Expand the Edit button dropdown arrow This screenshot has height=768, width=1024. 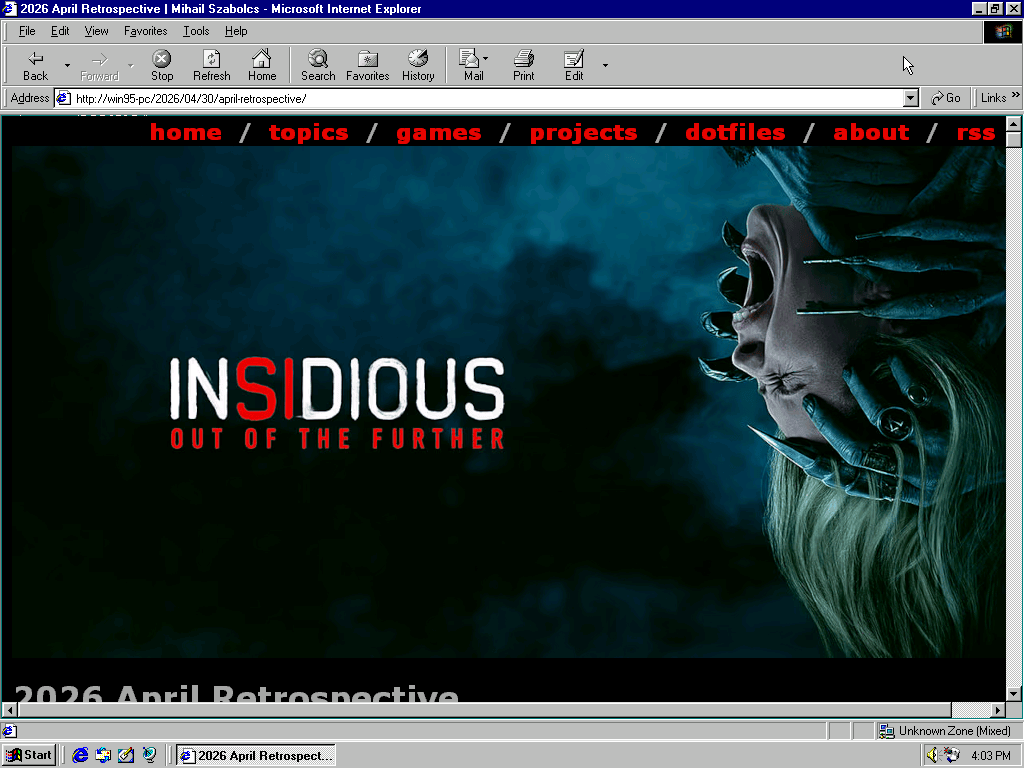(605, 65)
